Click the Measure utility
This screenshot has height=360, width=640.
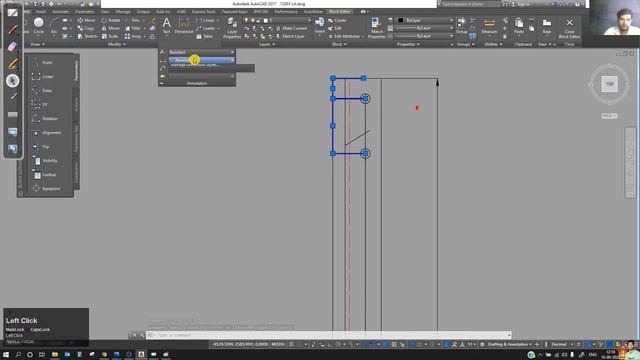tap(489, 26)
